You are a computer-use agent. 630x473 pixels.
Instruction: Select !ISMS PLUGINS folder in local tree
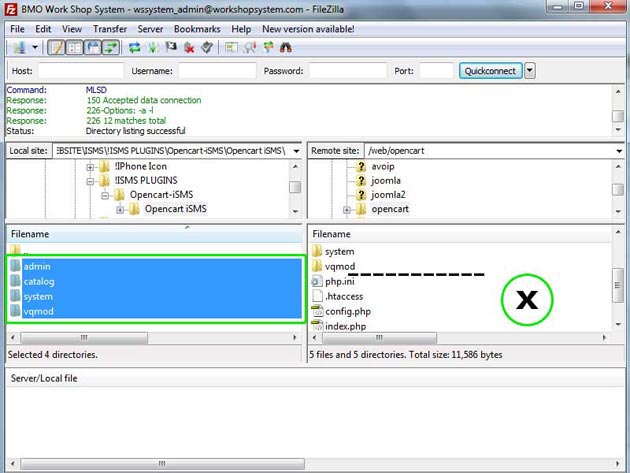(x=146, y=180)
